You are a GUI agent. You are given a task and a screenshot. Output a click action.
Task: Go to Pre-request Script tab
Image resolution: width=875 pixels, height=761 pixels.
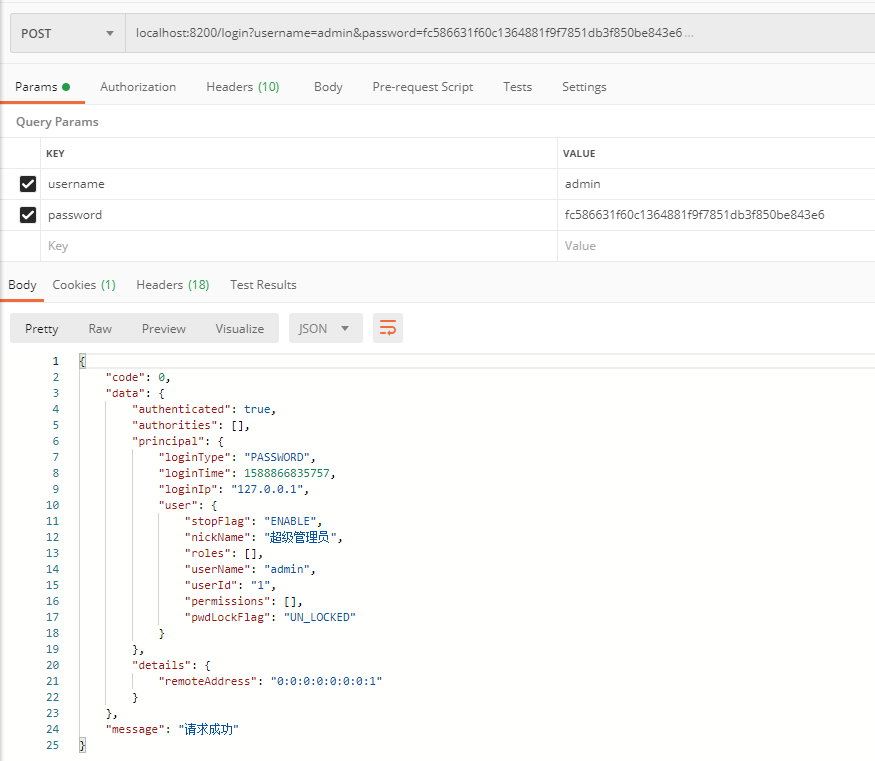click(x=423, y=87)
